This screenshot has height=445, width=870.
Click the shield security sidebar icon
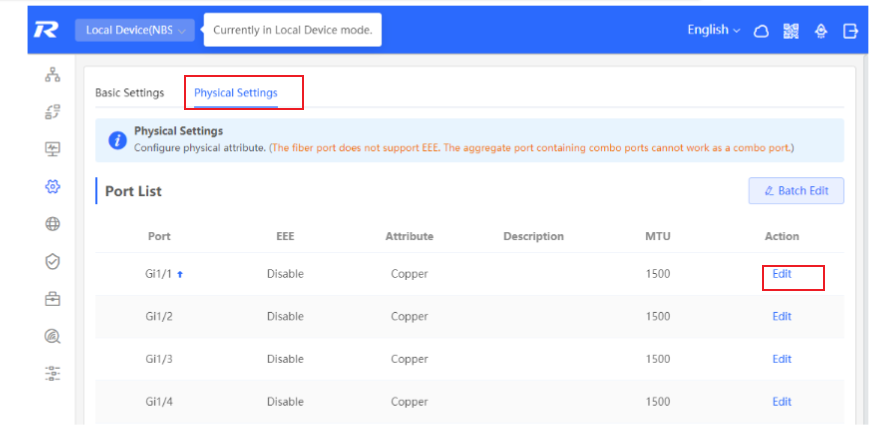tap(52, 261)
